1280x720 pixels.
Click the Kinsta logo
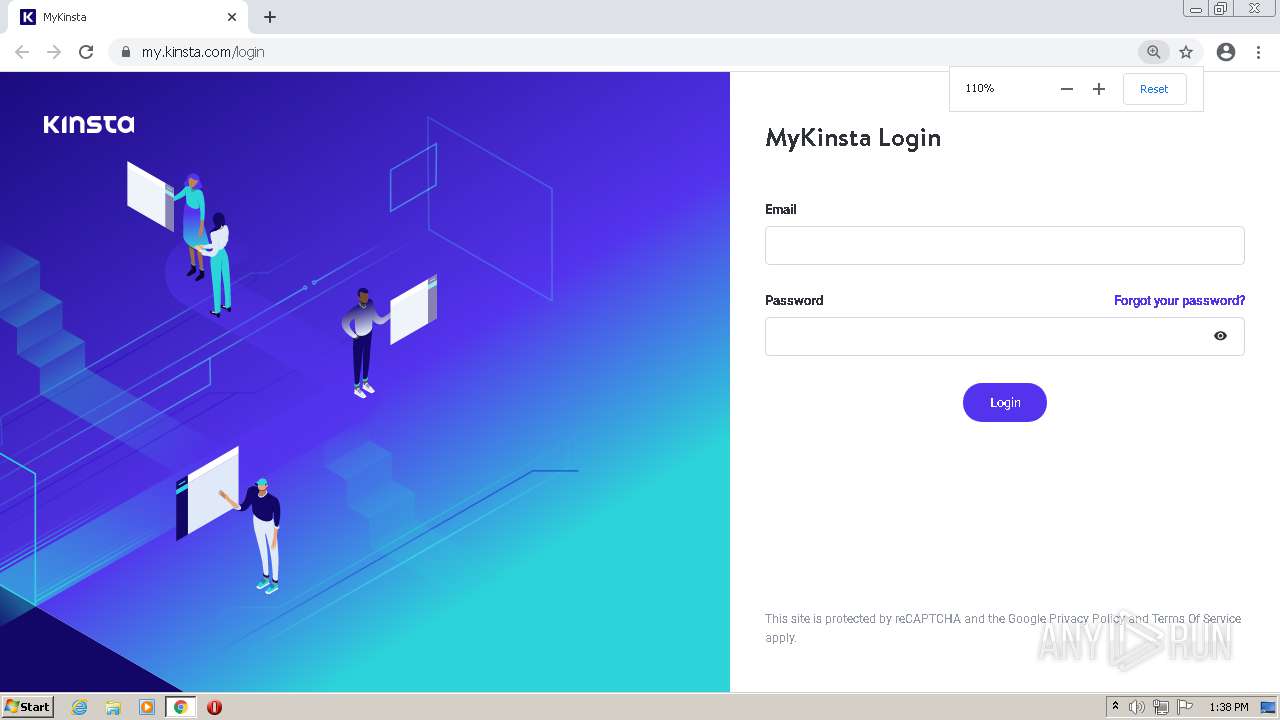click(x=89, y=124)
